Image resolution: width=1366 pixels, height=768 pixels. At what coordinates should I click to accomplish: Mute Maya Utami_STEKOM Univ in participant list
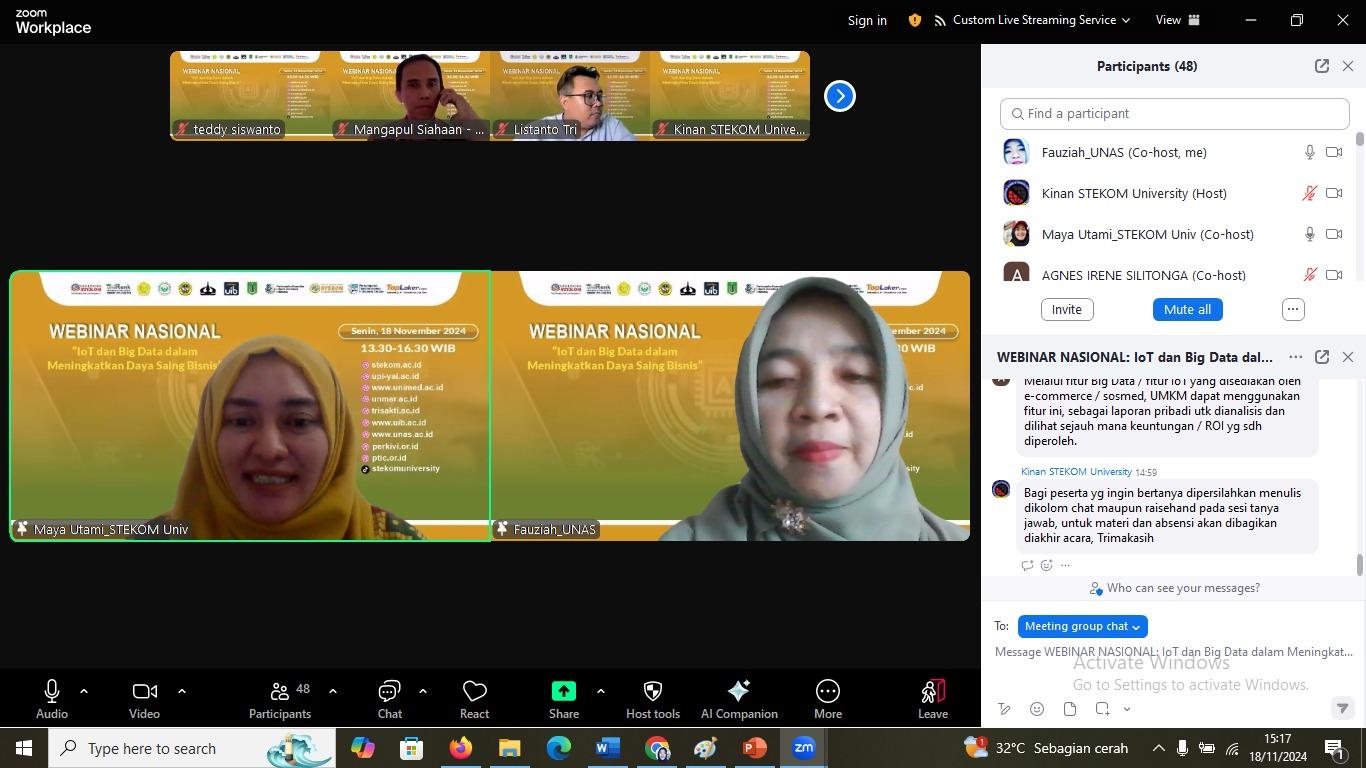click(1309, 234)
